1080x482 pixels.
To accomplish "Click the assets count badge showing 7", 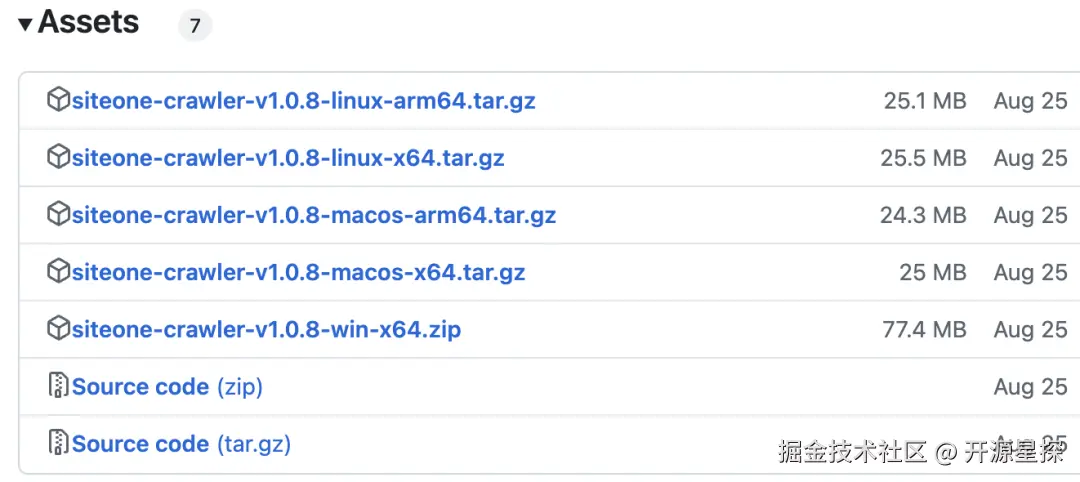I will [195, 25].
